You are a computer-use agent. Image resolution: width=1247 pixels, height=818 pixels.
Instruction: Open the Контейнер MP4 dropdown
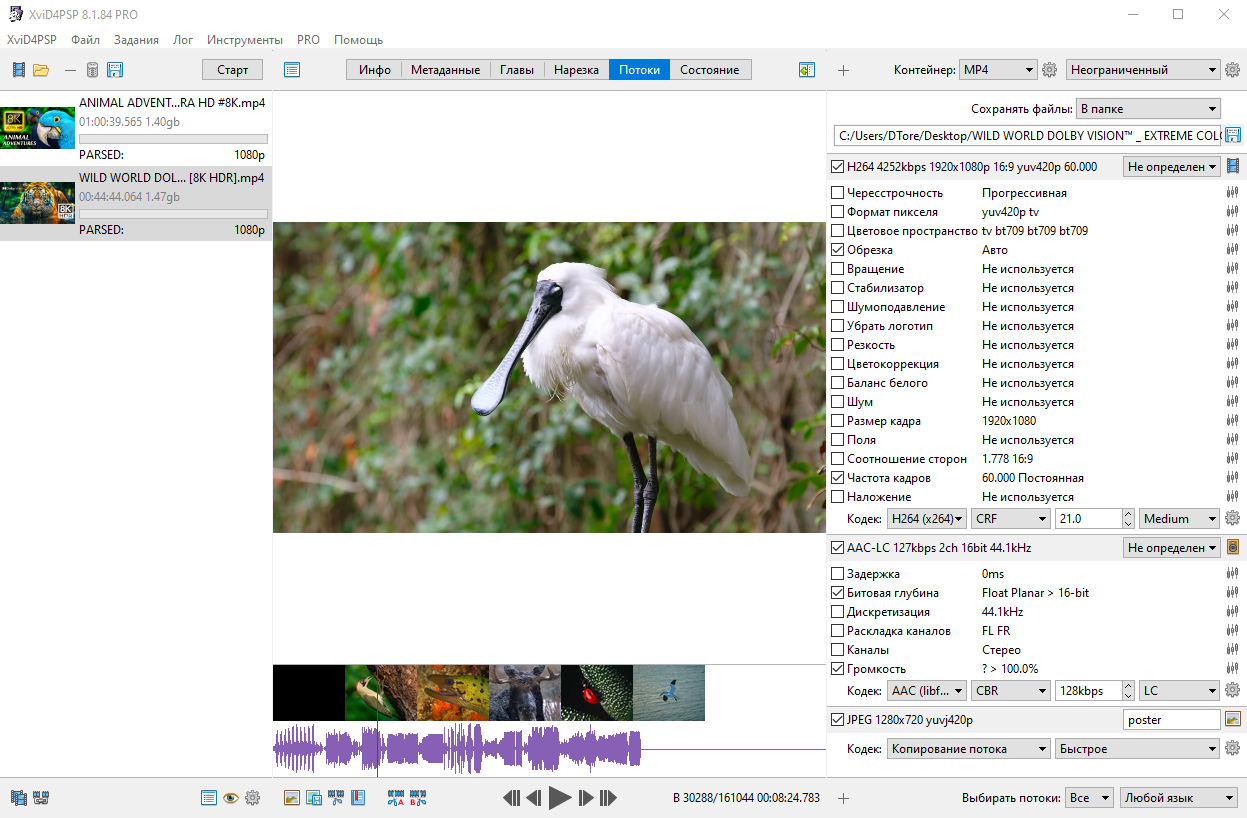coord(997,70)
